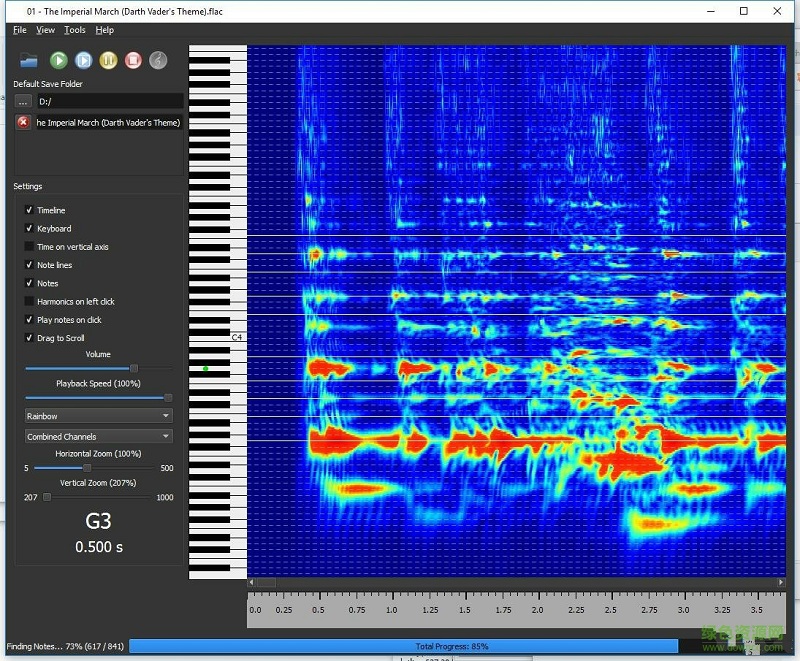800x661 pixels.
Task: Click the gray treble clef icon
Action: point(158,61)
